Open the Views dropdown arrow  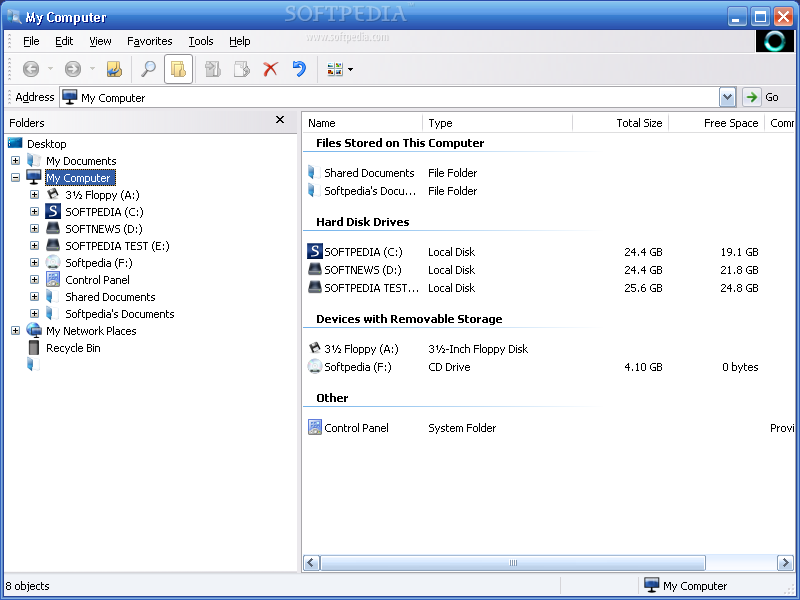(x=351, y=69)
